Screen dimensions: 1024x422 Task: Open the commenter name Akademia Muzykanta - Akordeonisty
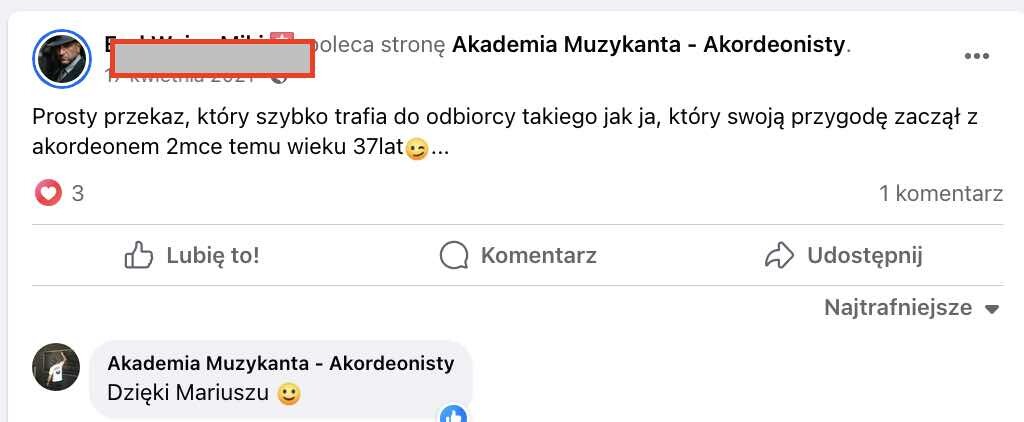281,364
